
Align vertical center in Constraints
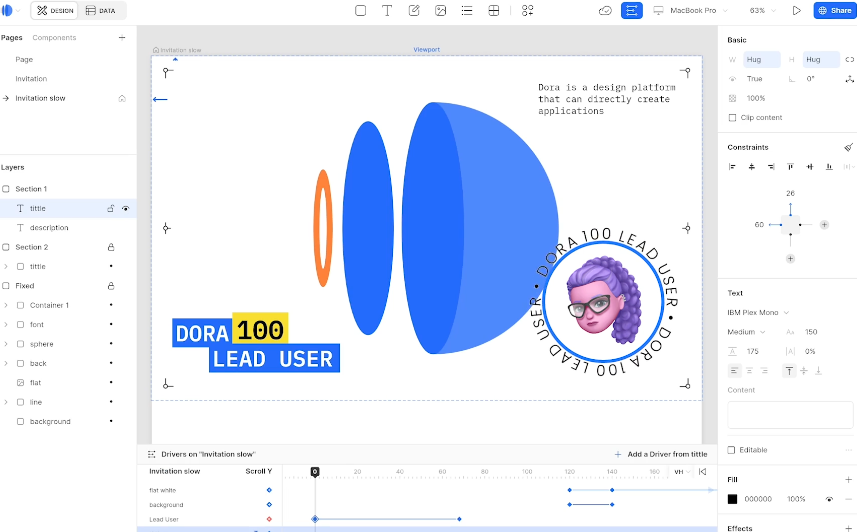click(x=809, y=167)
